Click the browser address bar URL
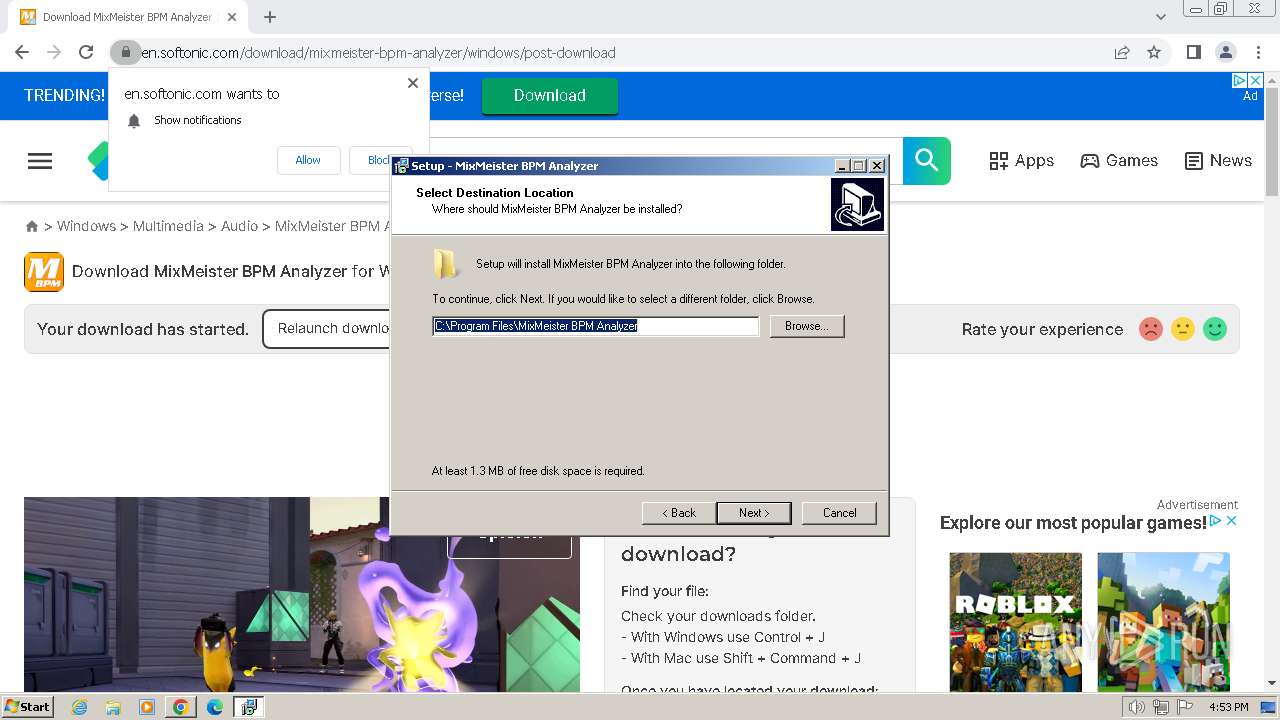The width and height of the screenshot is (1280, 720). tap(378, 52)
